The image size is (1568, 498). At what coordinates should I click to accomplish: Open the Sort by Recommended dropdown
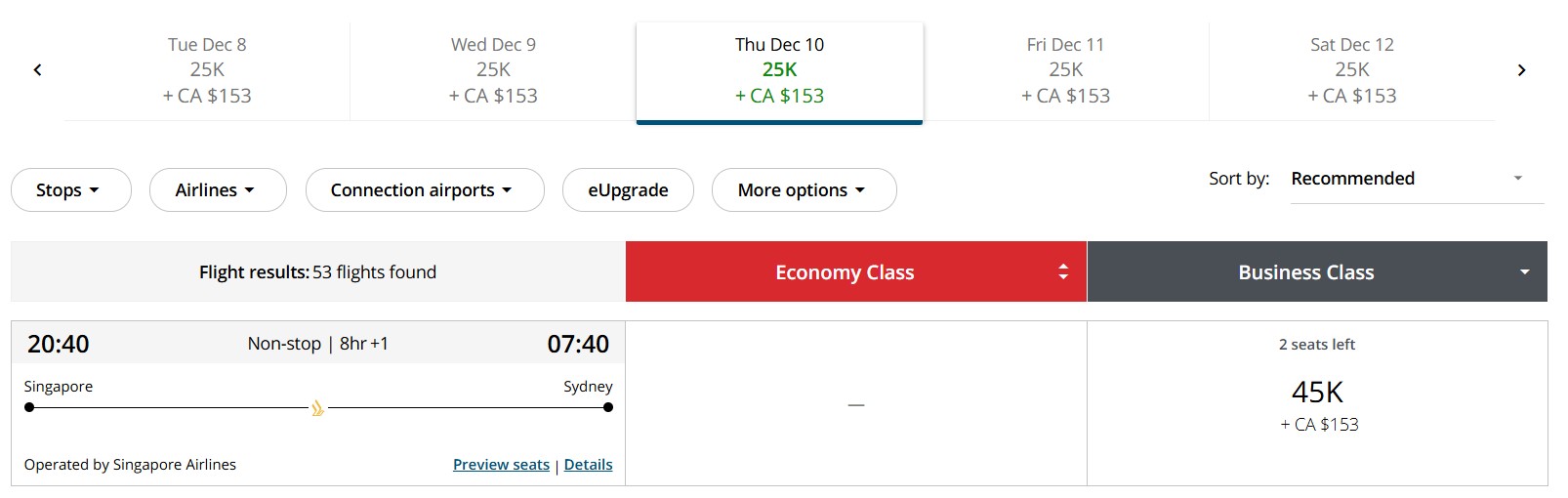[1416, 179]
